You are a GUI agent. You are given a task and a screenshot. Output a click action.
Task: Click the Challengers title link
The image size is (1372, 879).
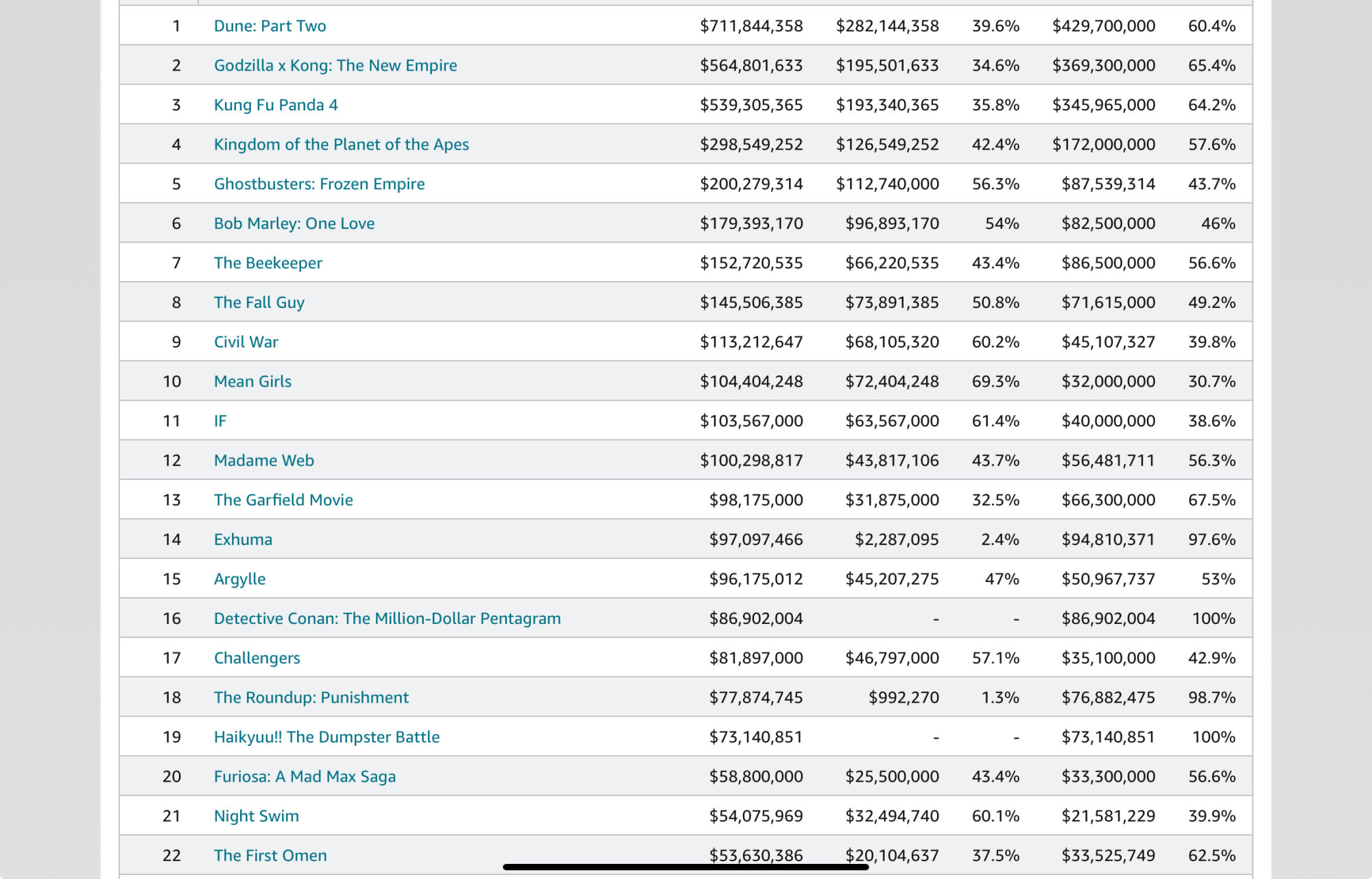pyautogui.click(x=257, y=658)
